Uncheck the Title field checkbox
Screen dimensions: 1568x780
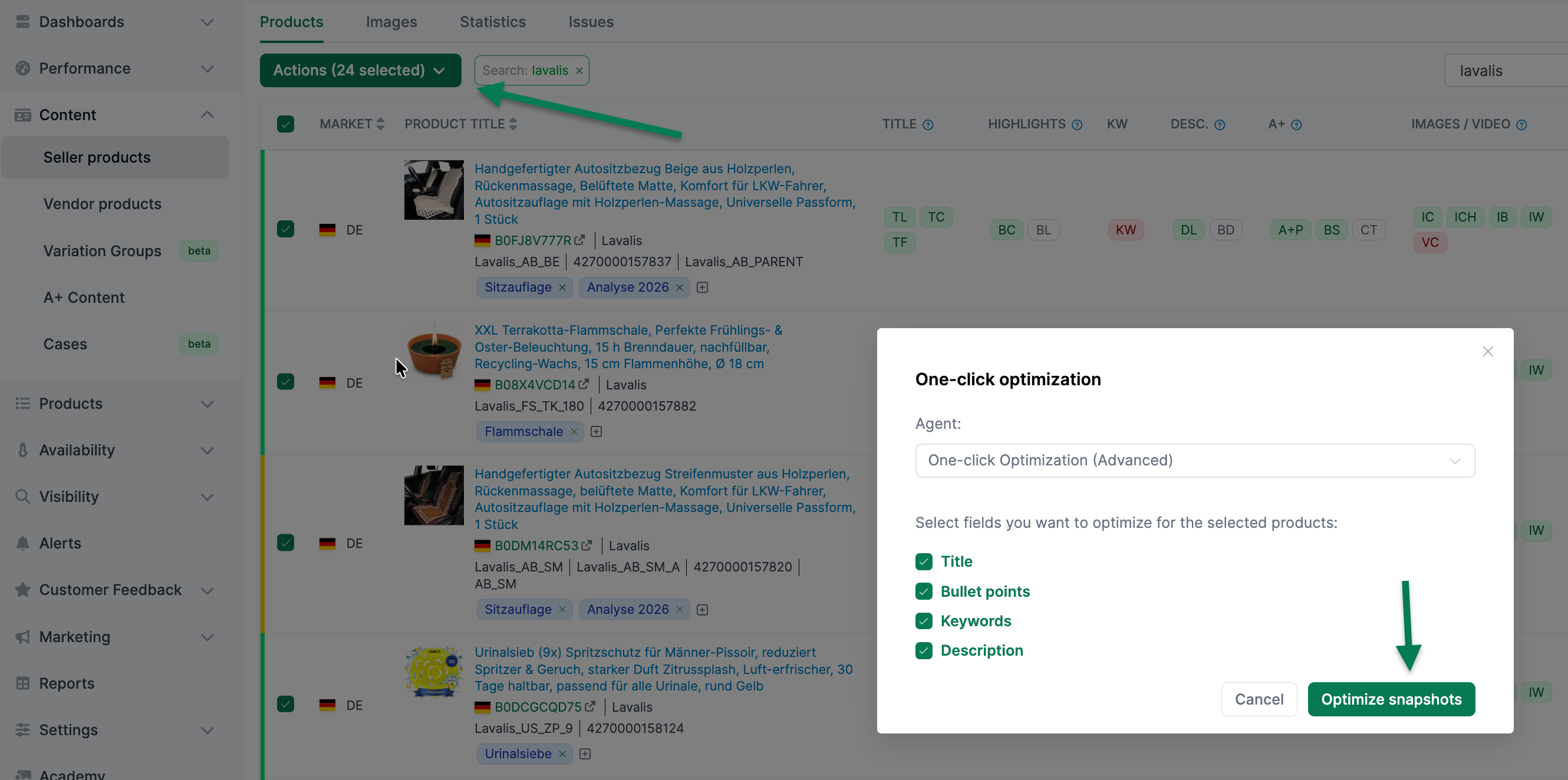point(923,561)
